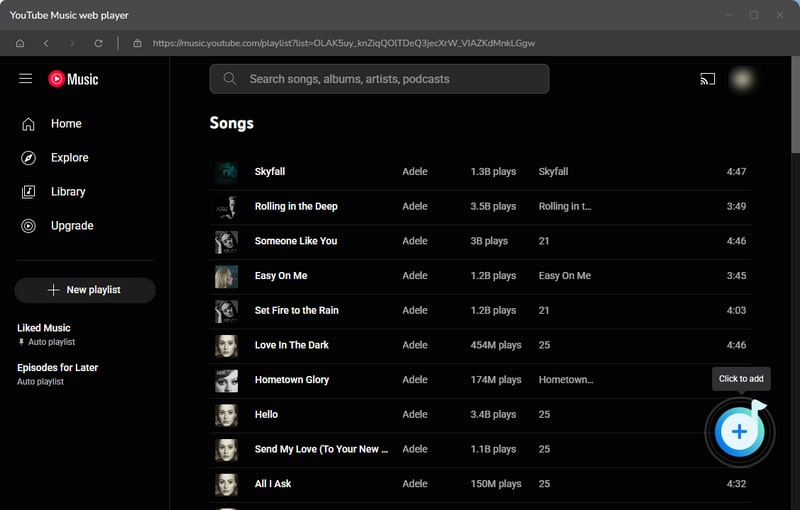Click the blue plus add button
This screenshot has width=800, height=510.
coord(739,432)
